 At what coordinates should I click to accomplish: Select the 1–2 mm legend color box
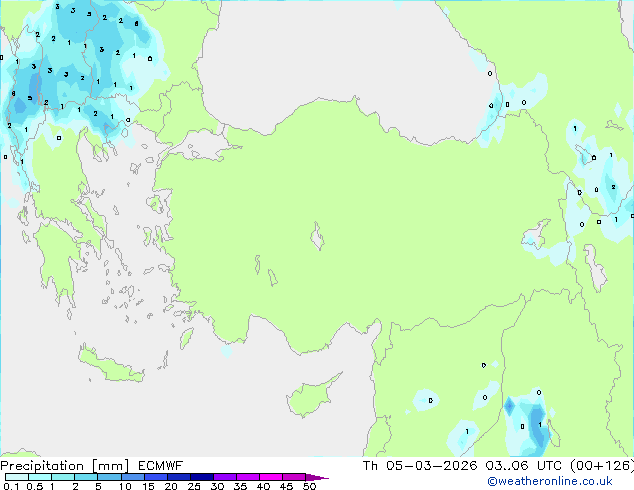63,477
